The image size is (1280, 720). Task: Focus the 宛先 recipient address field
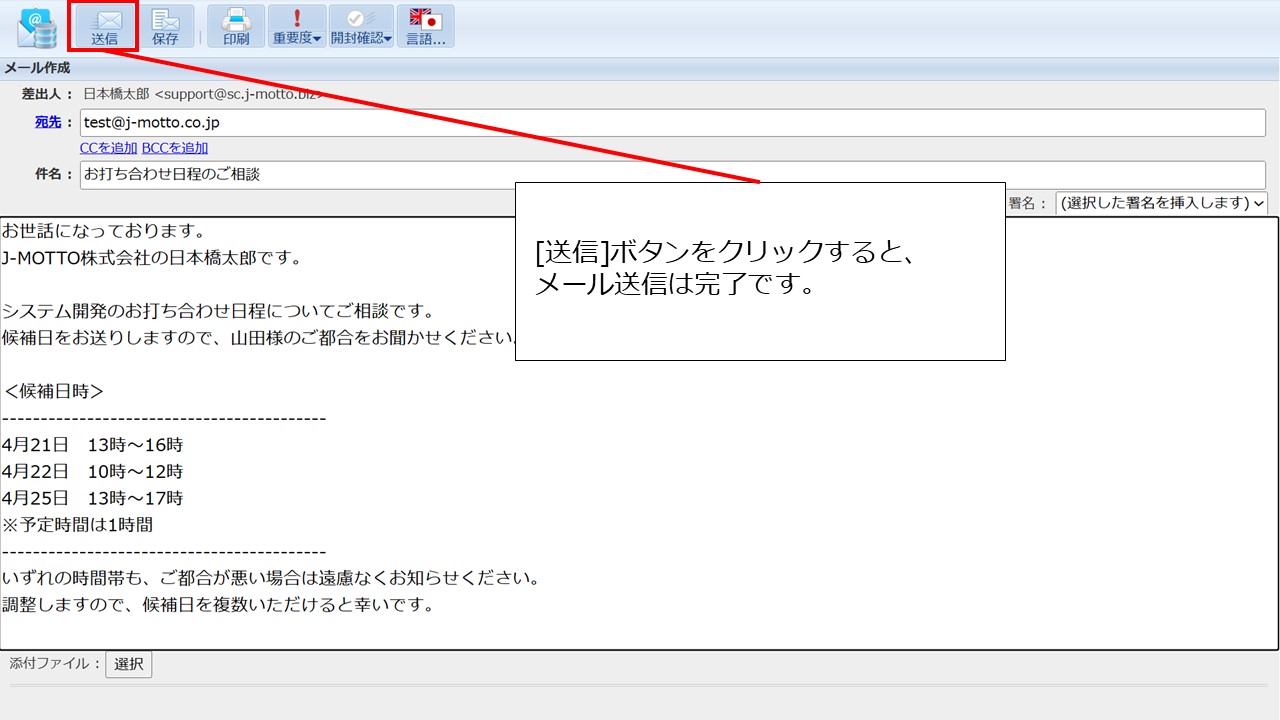[x=672, y=123]
